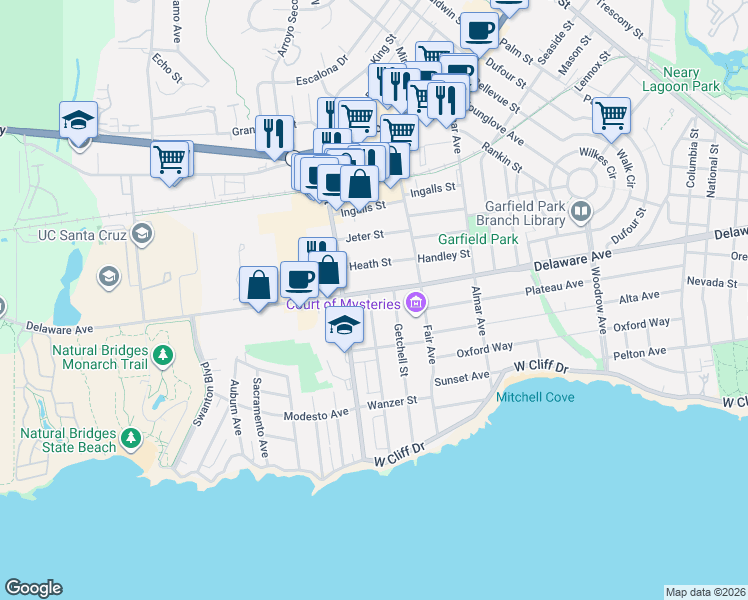Image resolution: width=748 pixels, height=600 pixels.
Task: Open the shopping cart marker west of Swift
Action: [170, 161]
